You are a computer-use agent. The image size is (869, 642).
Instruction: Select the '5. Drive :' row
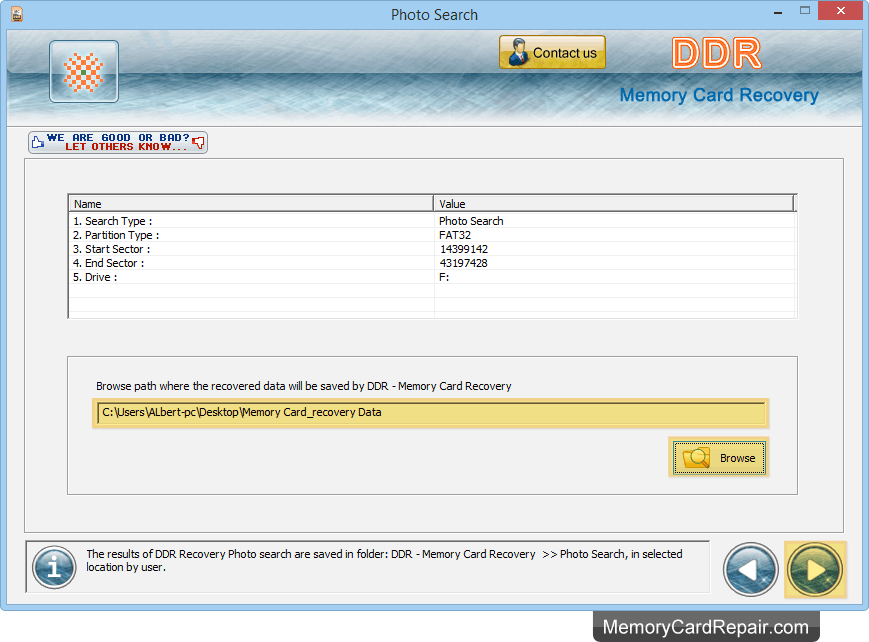[x=432, y=277]
